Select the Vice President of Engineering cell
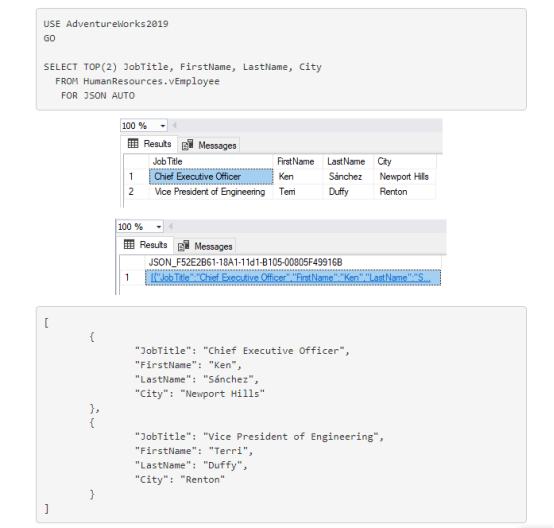The width and height of the screenshot is (554, 528). coord(211,192)
